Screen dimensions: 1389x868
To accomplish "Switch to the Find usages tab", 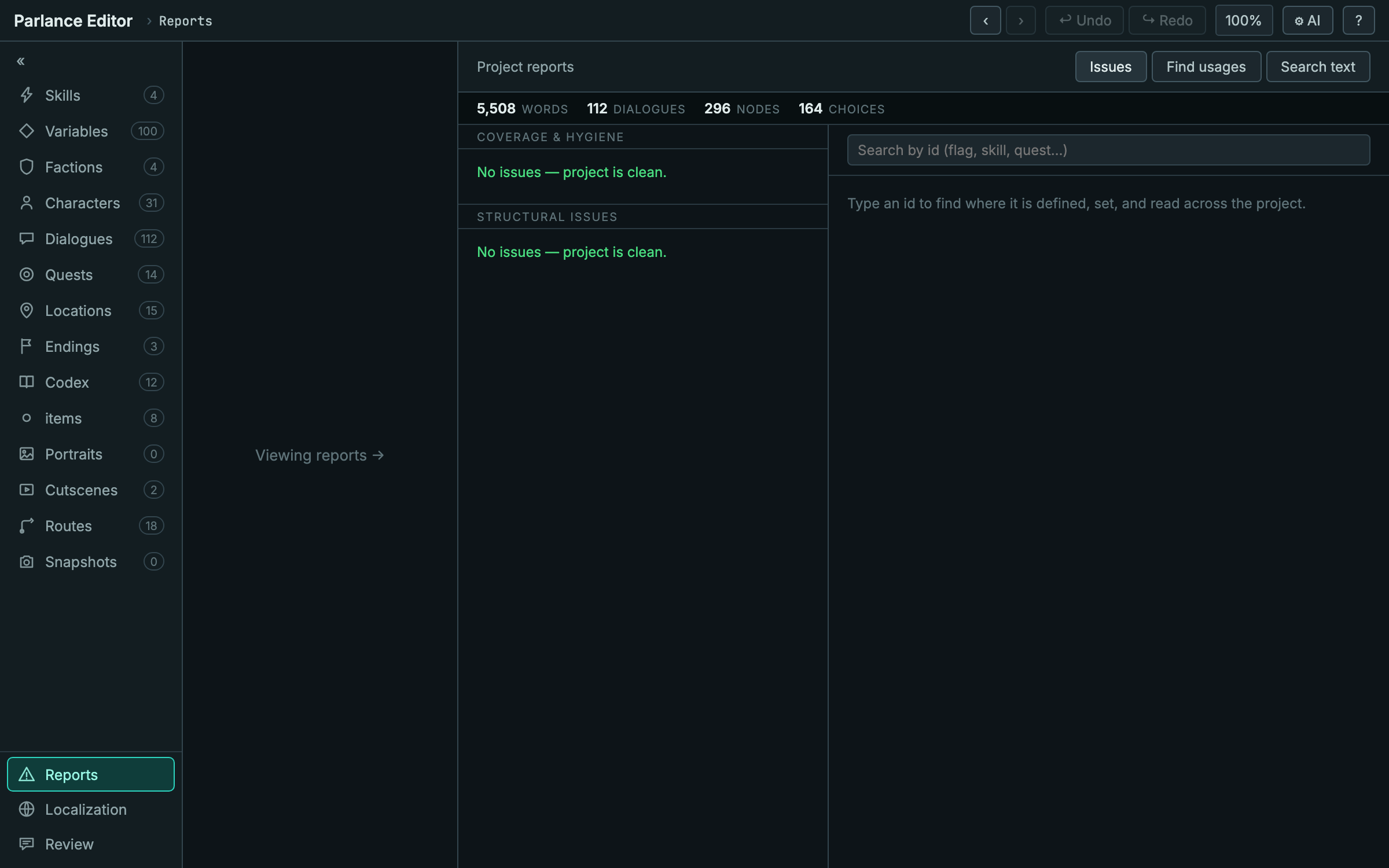I will [x=1206, y=67].
